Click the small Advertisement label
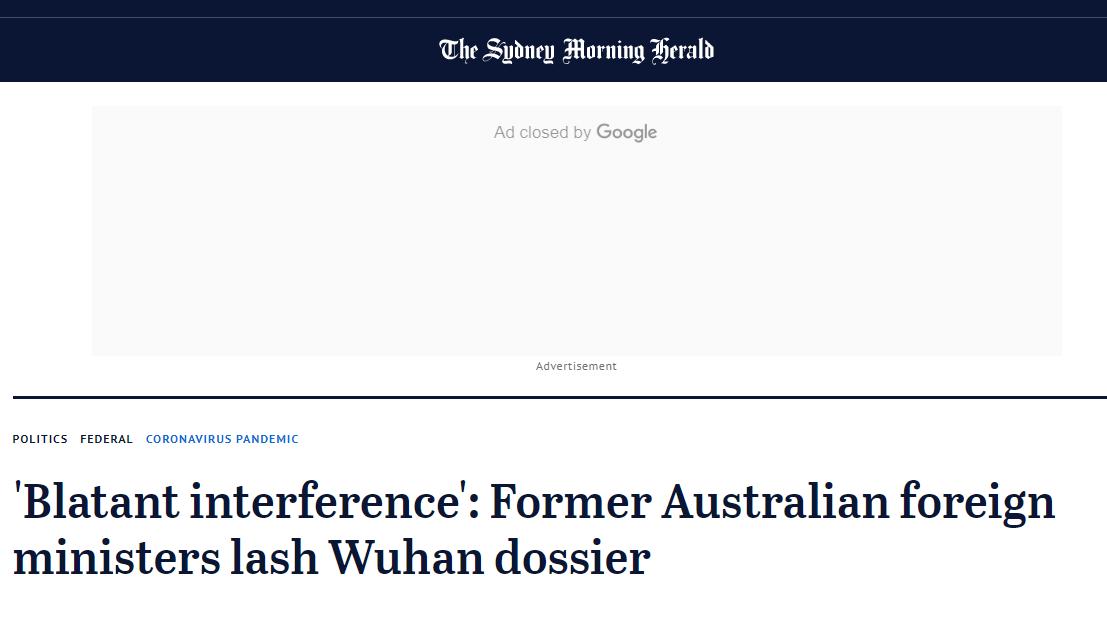Viewport: 1107px width, 619px height. point(576,367)
